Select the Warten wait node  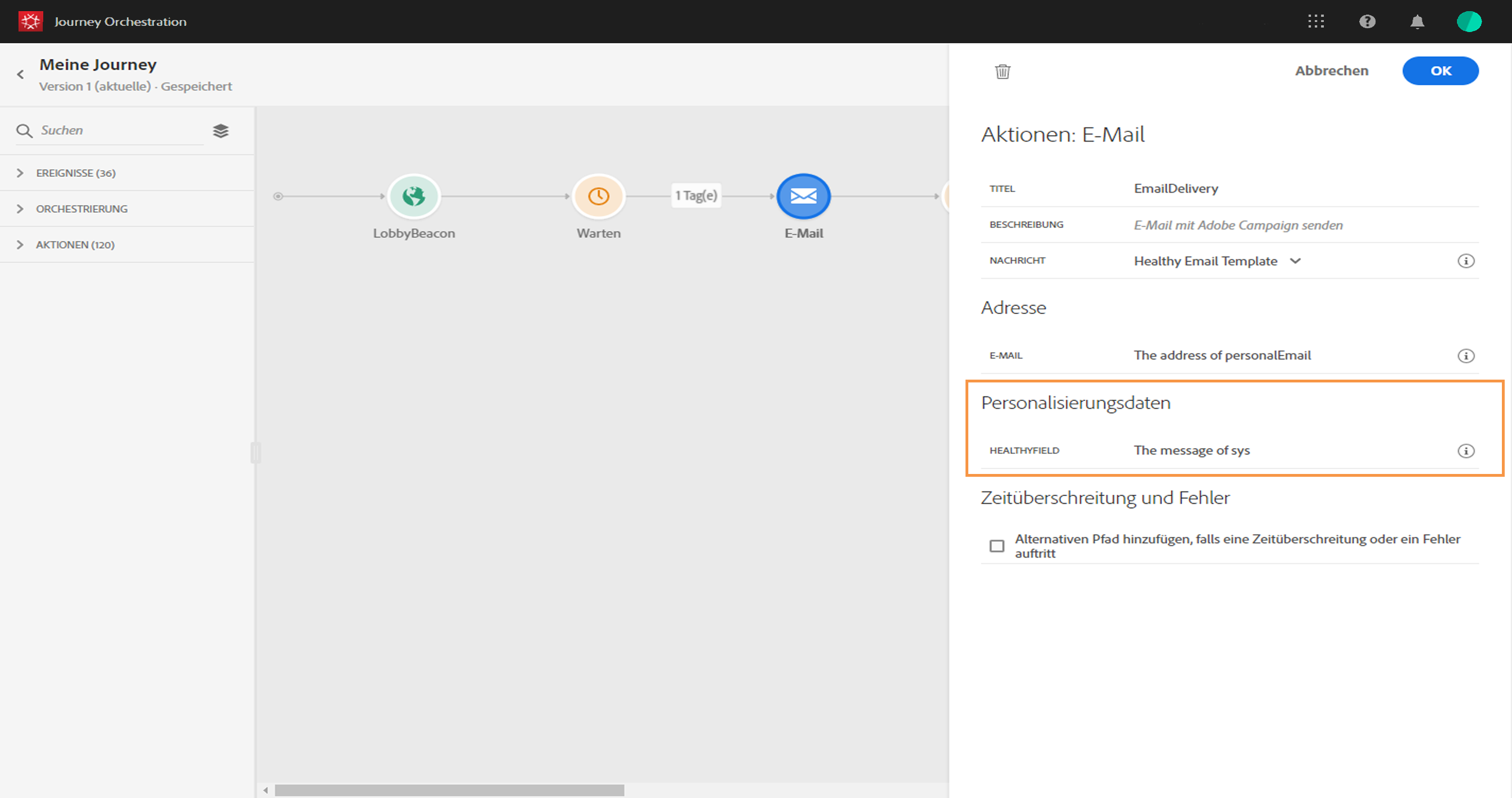pyautogui.click(x=598, y=197)
